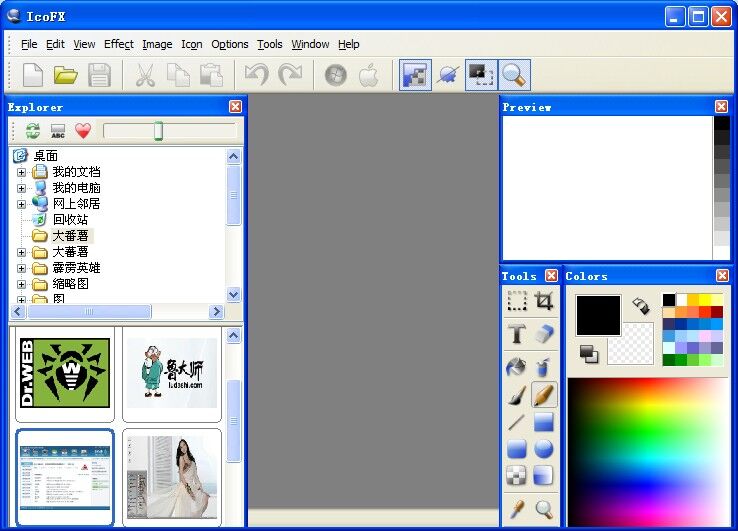738x531 pixels.
Task: Open the Effect menu
Action: pyautogui.click(x=118, y=44)
